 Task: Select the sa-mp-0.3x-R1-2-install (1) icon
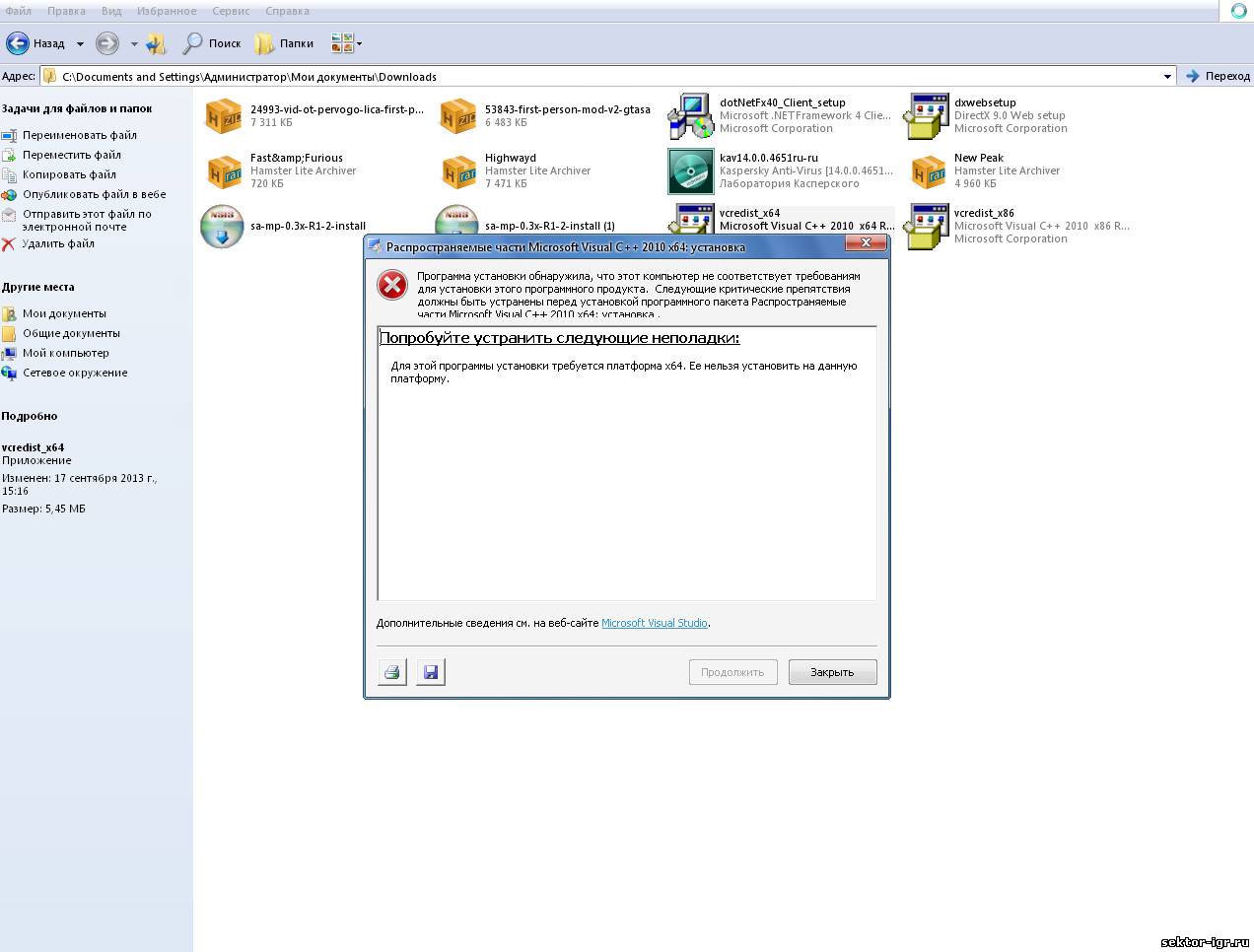pyautogui.click(x=456, y=220)
